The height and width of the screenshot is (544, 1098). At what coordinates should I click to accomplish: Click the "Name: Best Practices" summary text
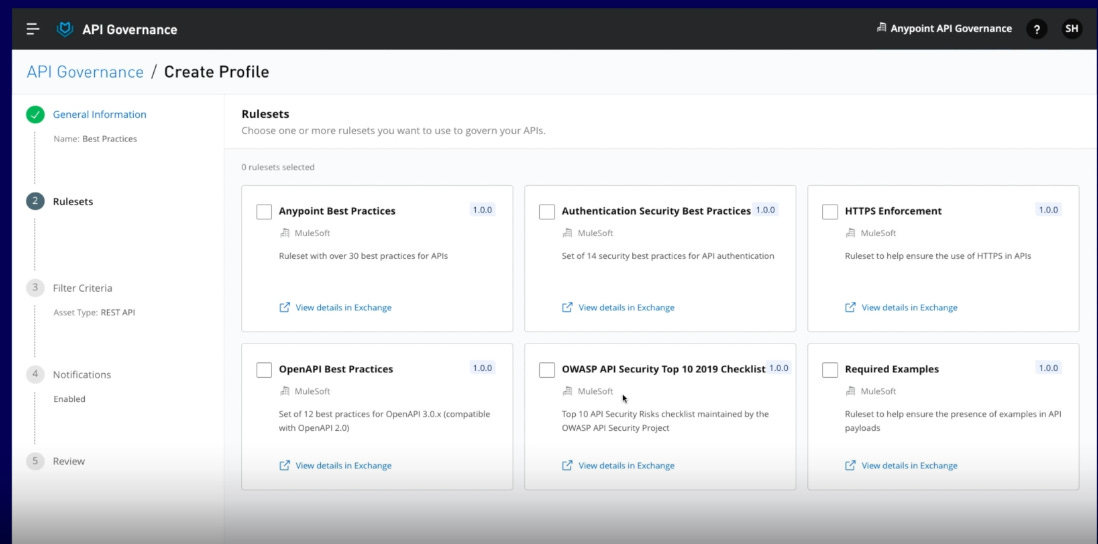pos(95,139)
